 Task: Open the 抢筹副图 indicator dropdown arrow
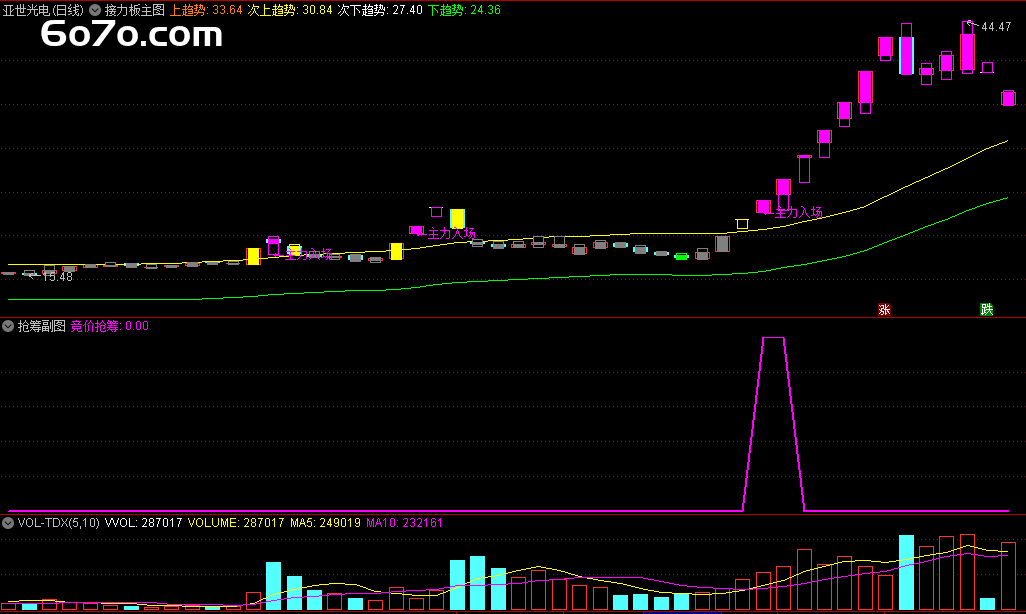tap(8, 326)
